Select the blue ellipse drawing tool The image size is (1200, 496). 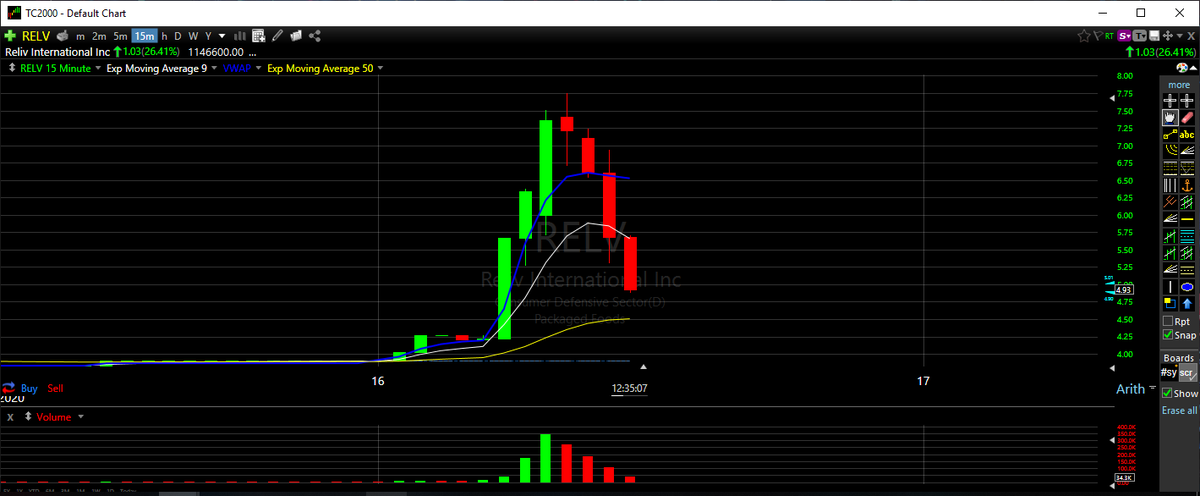[1187, 286]
